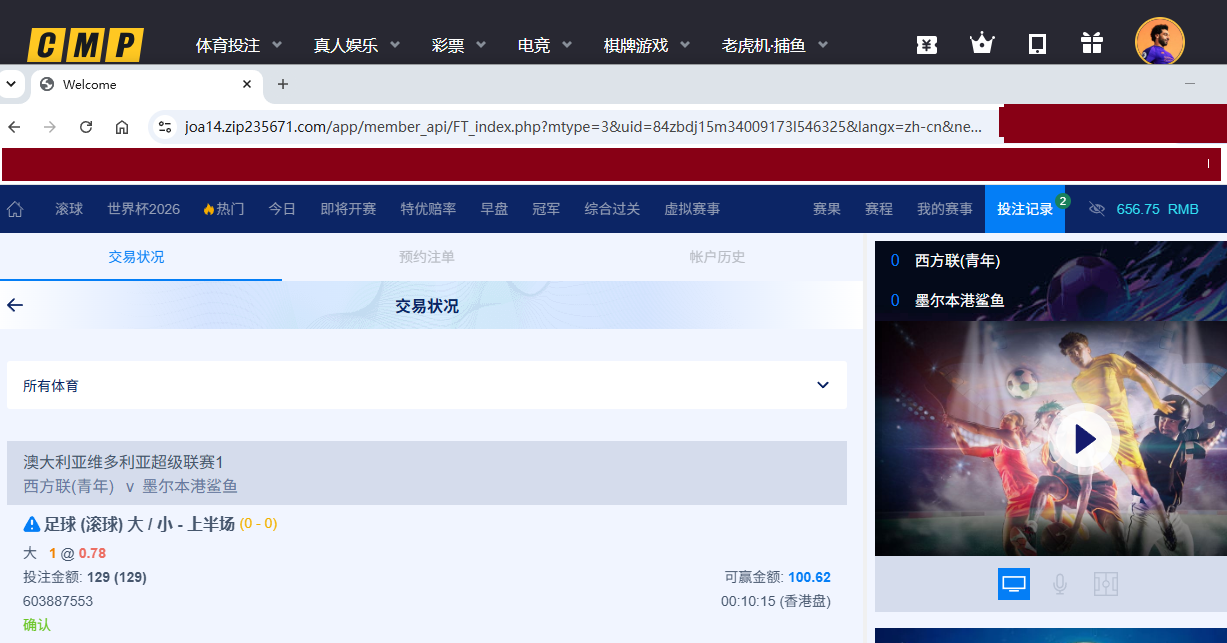Viewport: 1227px width, 643px height.
Task: Open the user avatar profile
Action: coord(1160,42)
